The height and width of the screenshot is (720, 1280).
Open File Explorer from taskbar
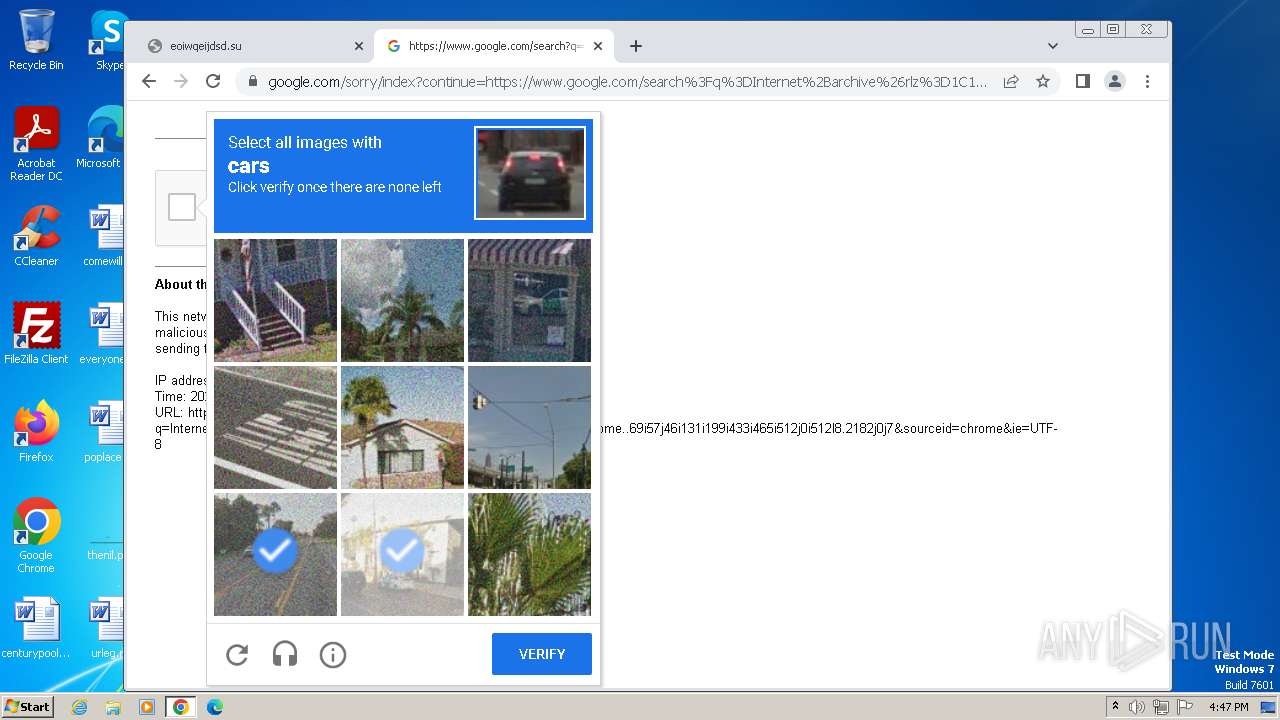click(x=113, y=707)
